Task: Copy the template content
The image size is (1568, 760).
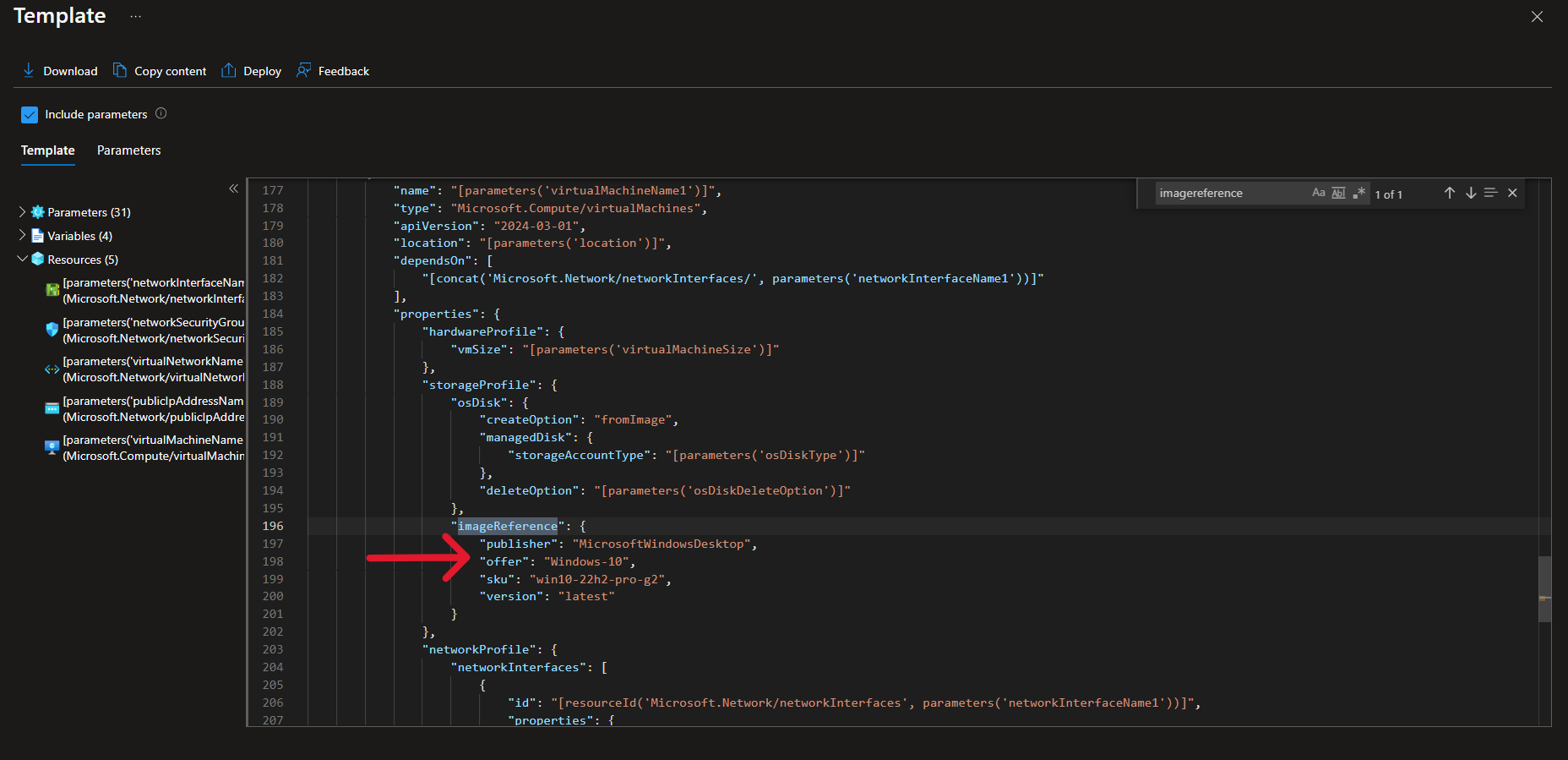Action: point(160,71)
